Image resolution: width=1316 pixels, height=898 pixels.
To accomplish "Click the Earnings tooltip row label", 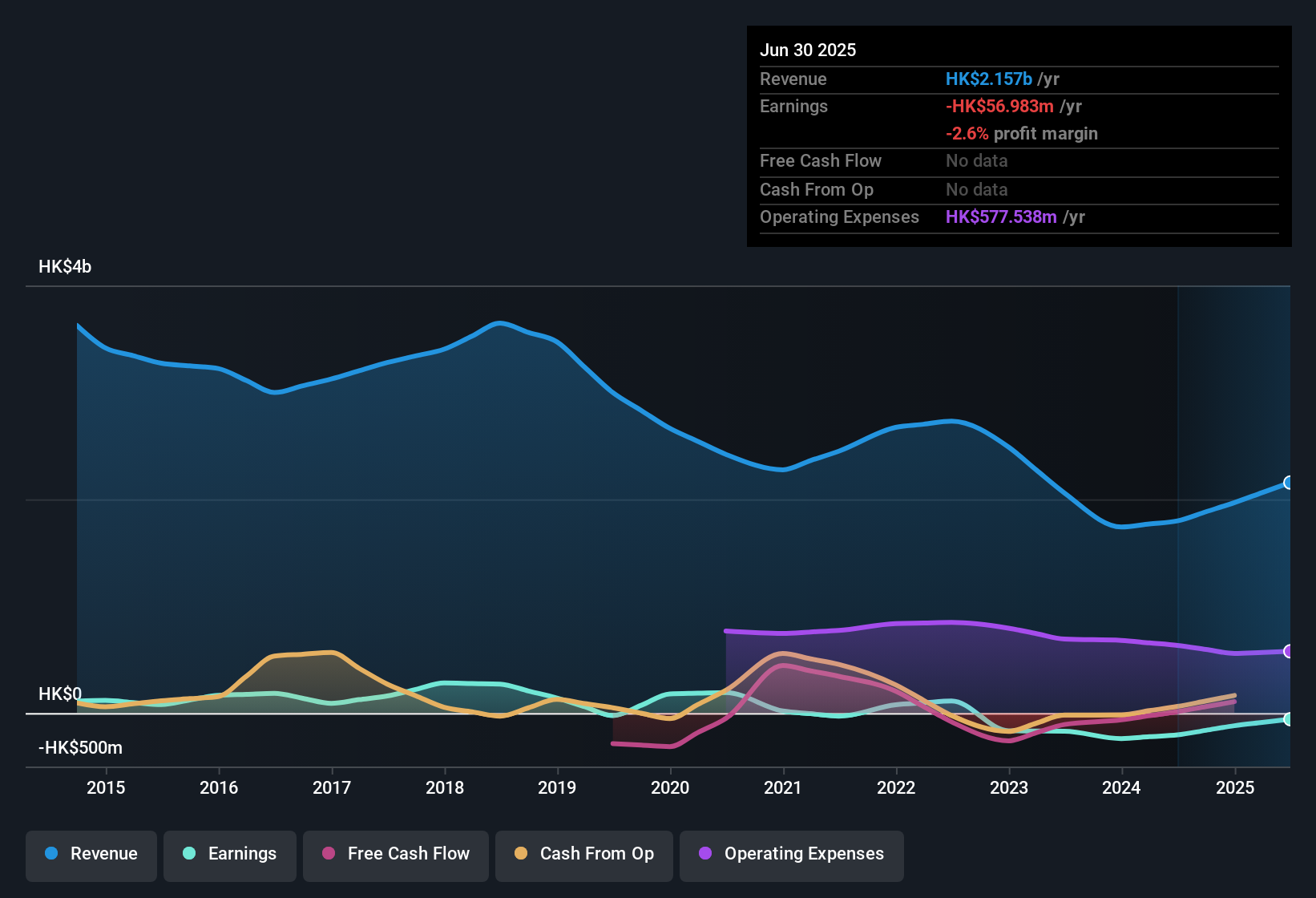I will 793,106.
